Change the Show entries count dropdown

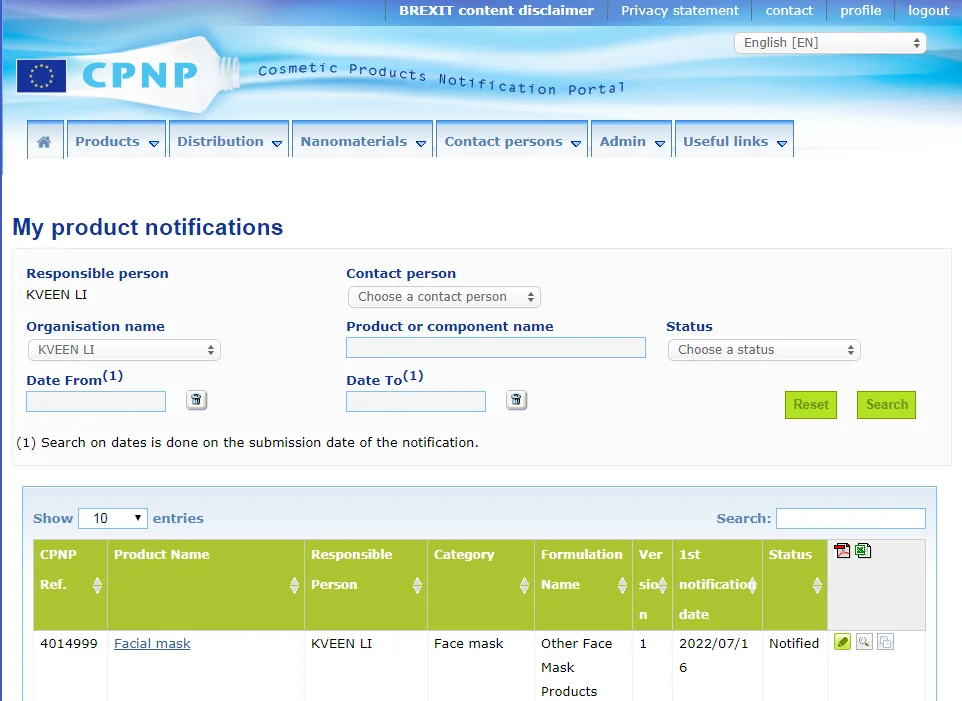coord(114,518)
